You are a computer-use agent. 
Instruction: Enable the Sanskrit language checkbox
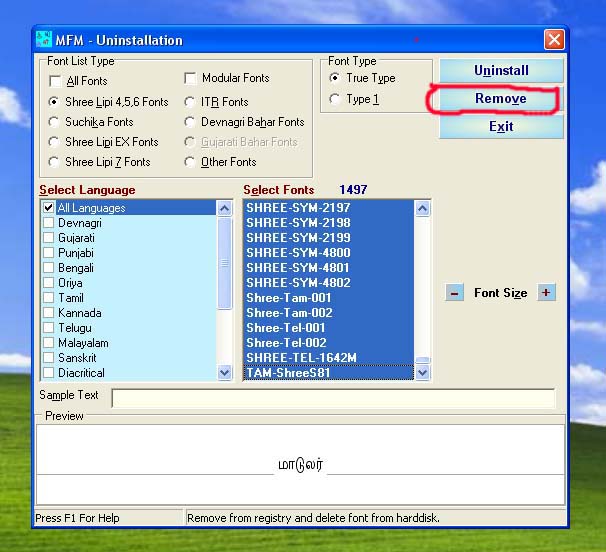tap(48, 358)
